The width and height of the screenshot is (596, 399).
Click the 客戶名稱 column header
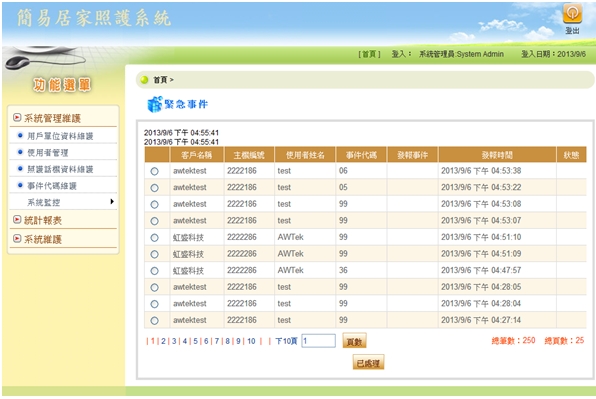(197, 155)
